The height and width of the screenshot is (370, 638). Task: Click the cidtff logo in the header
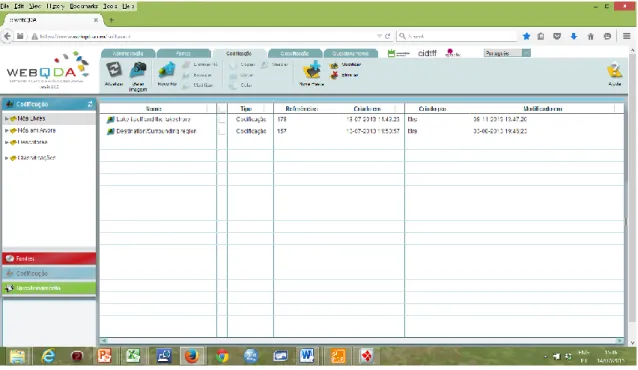[427, 53]
